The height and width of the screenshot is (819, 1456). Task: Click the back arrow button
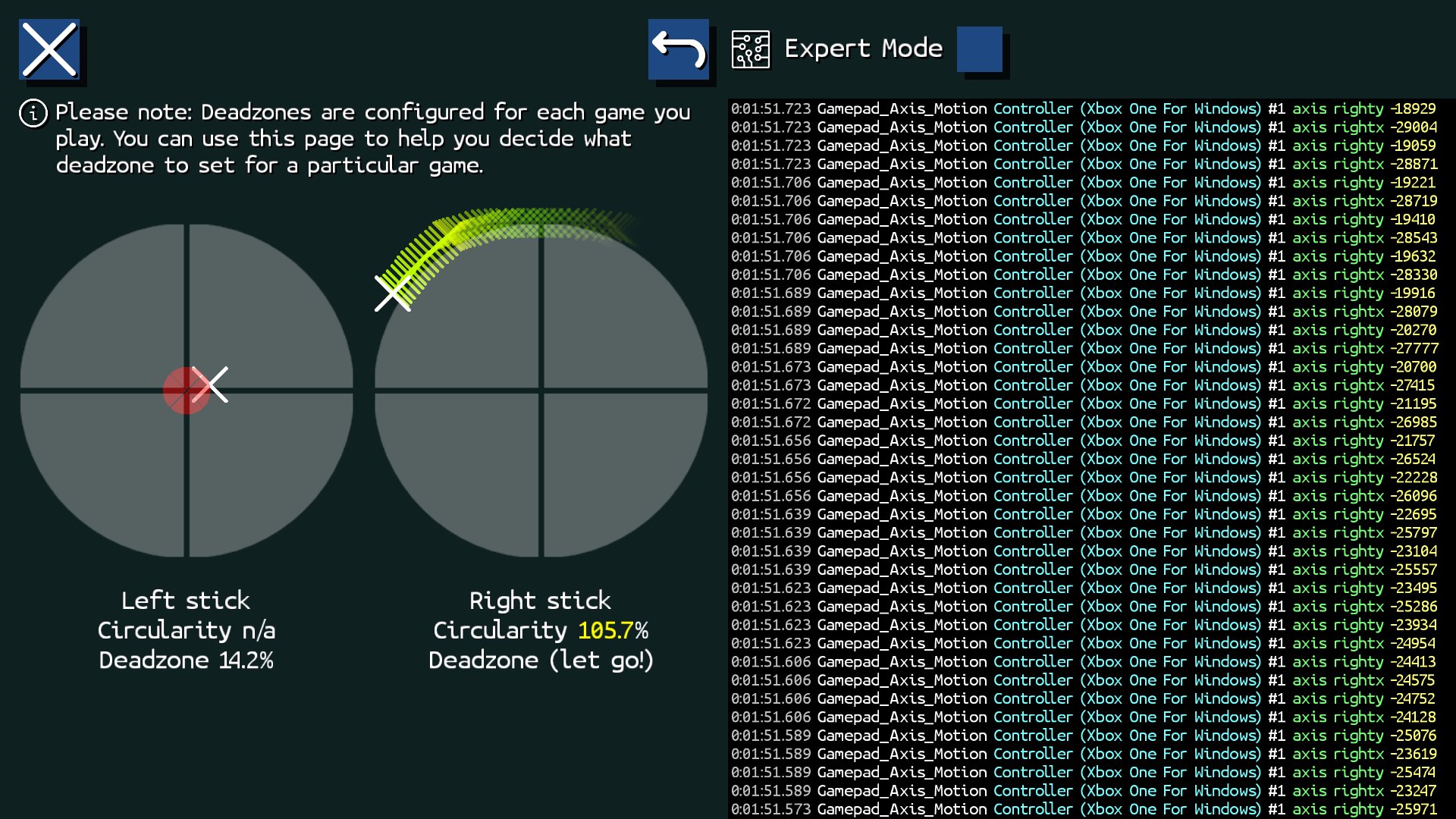679,49
